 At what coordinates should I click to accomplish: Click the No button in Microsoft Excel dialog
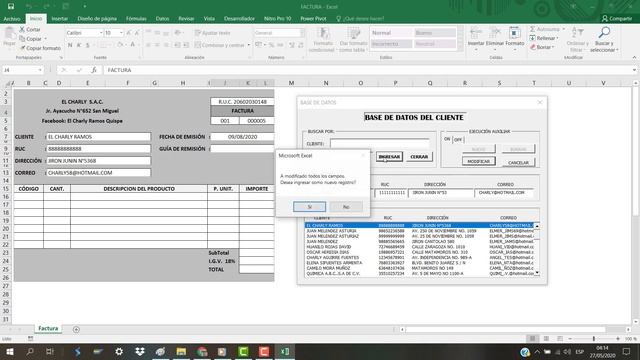coord(346,207)
